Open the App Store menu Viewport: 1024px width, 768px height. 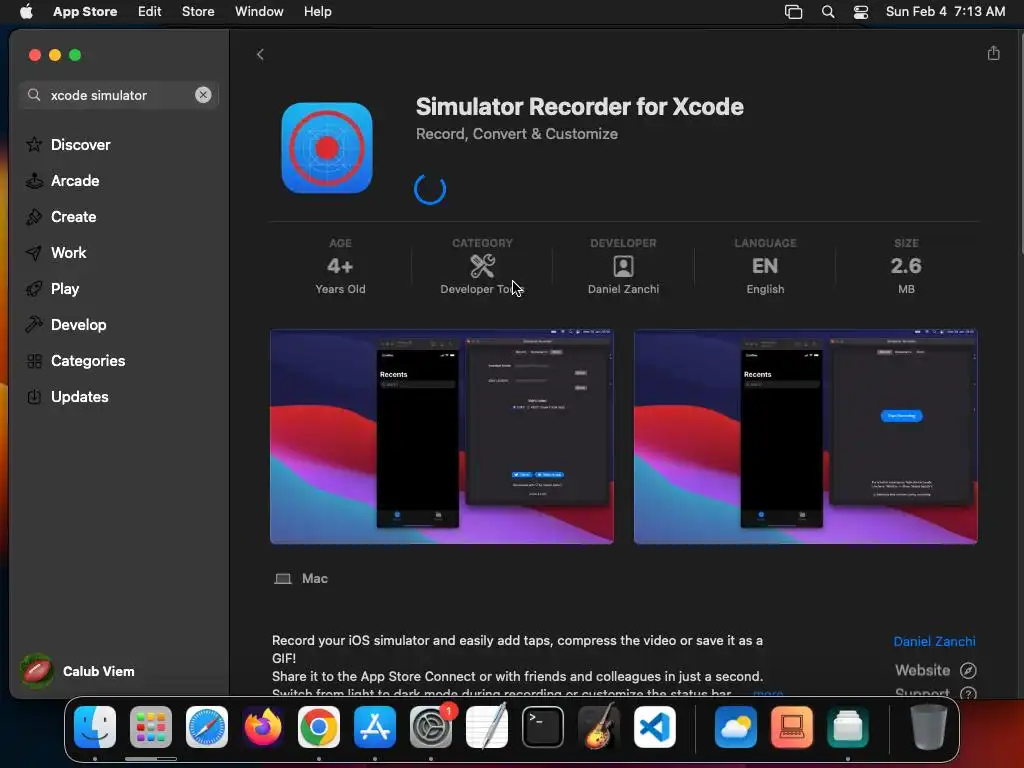[85, 11]
